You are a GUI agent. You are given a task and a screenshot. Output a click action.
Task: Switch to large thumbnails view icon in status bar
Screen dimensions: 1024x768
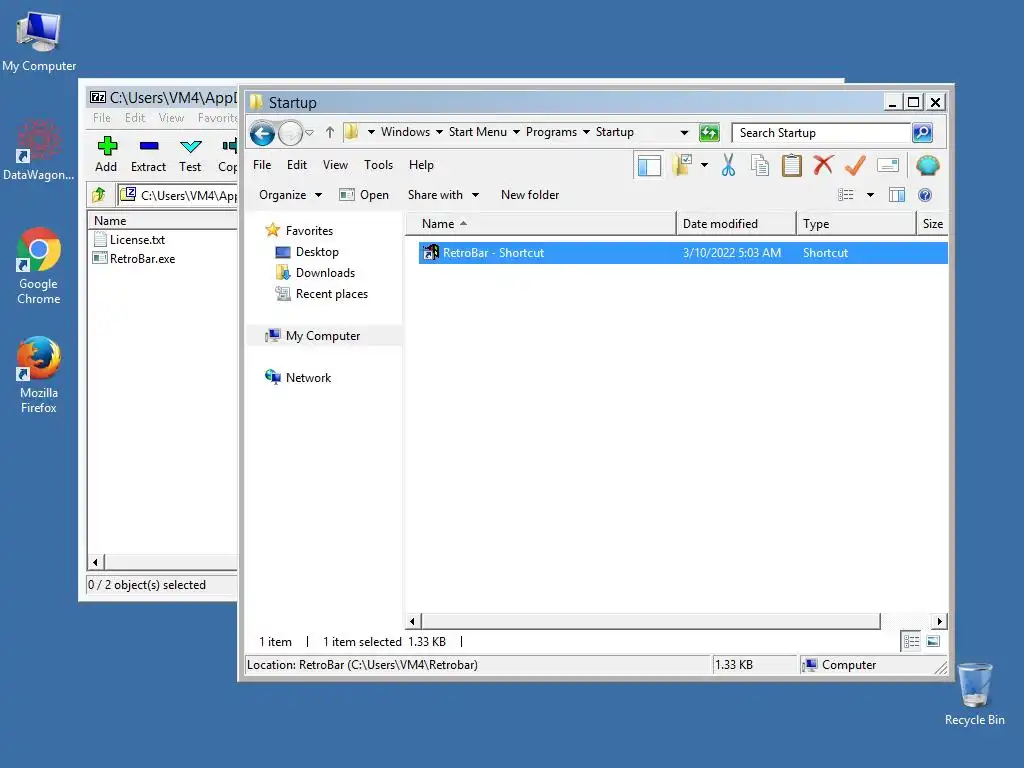point(933,641)
